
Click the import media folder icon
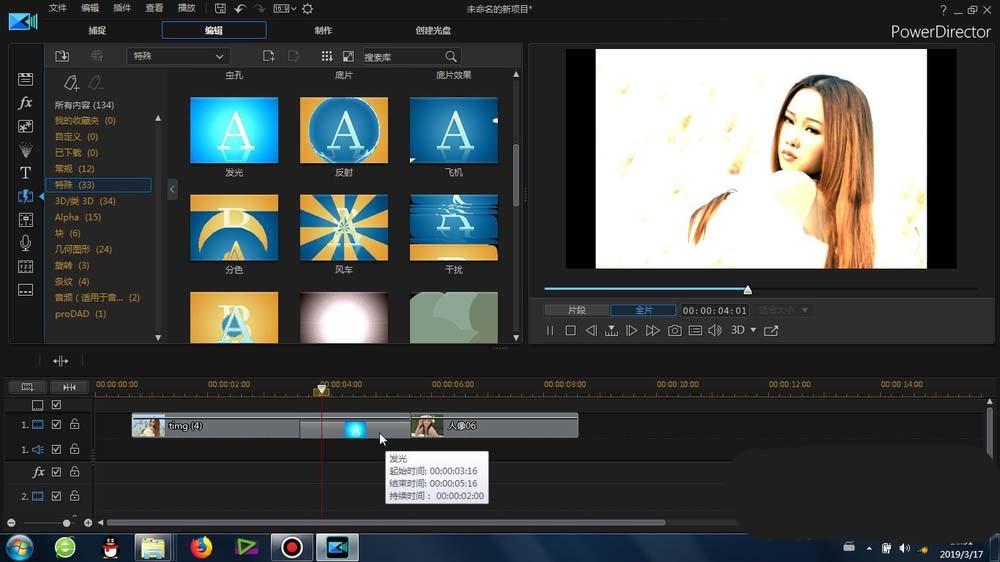[62, 56]
